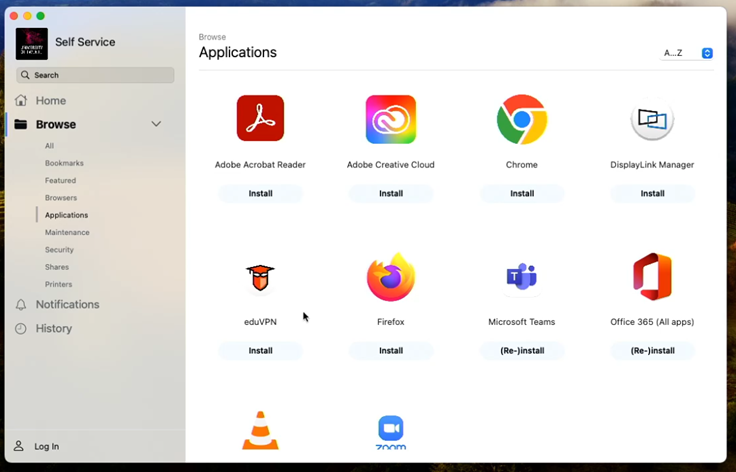Click the Microsoft Teams name label
Image resolution: width=736 pixels, height=472 pixels.
point(521,322)
